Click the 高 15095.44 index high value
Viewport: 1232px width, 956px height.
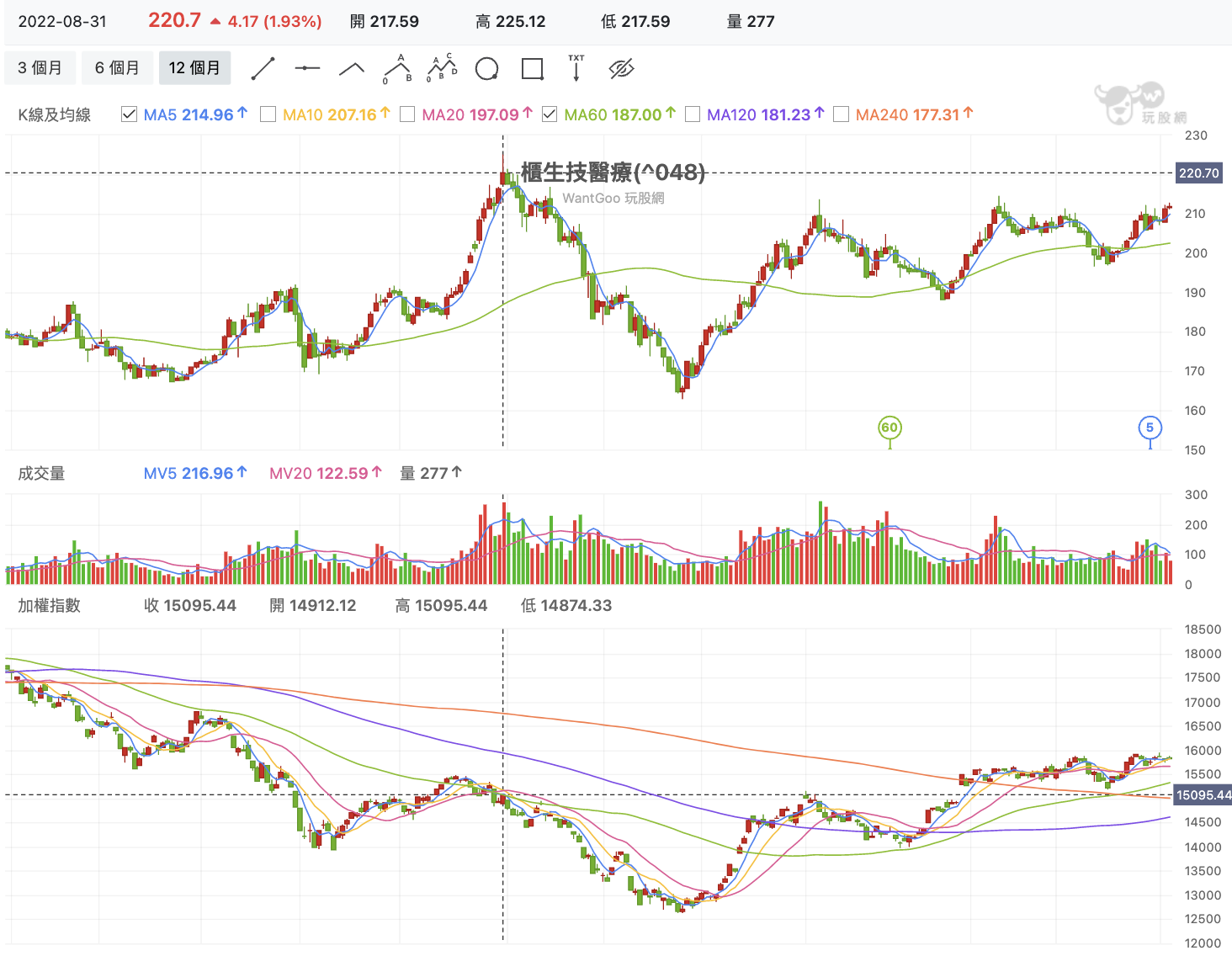442,606
